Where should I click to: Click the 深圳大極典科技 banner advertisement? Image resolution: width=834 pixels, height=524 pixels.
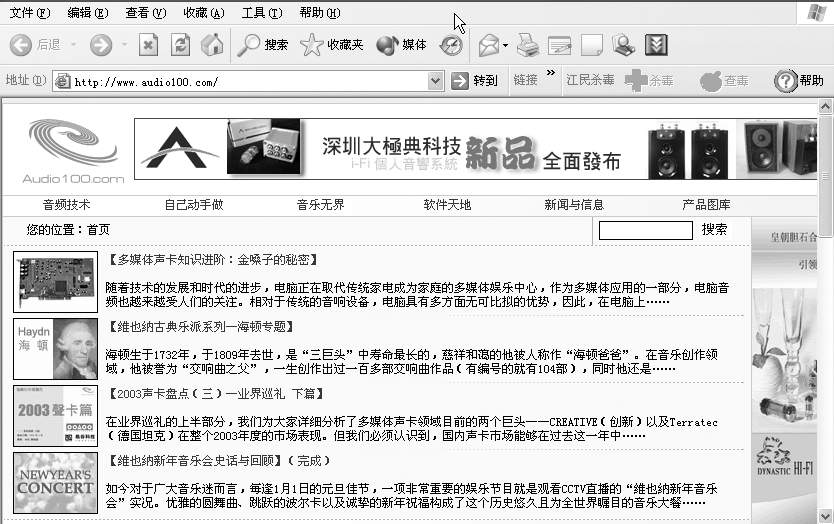point(476,149)
